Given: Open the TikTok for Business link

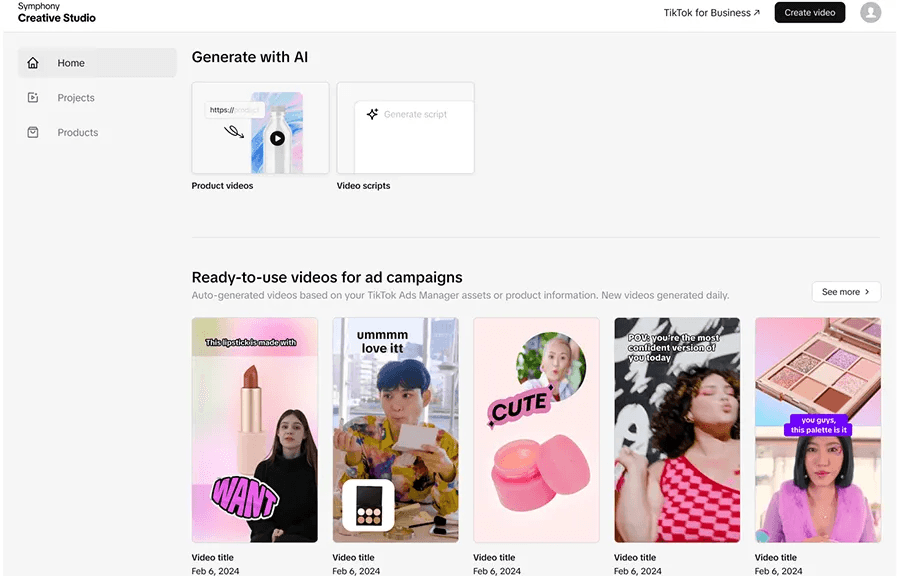Looking at the screenshot, I should tap(712, 13).
